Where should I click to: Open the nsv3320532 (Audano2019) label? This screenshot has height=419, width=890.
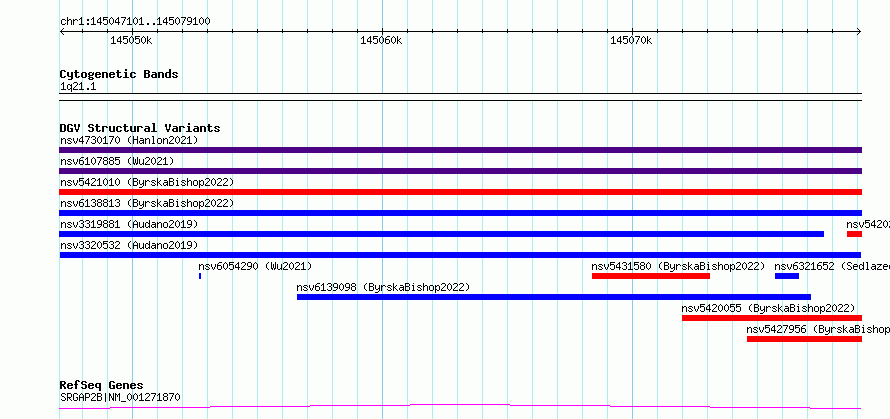pos(129,245)
